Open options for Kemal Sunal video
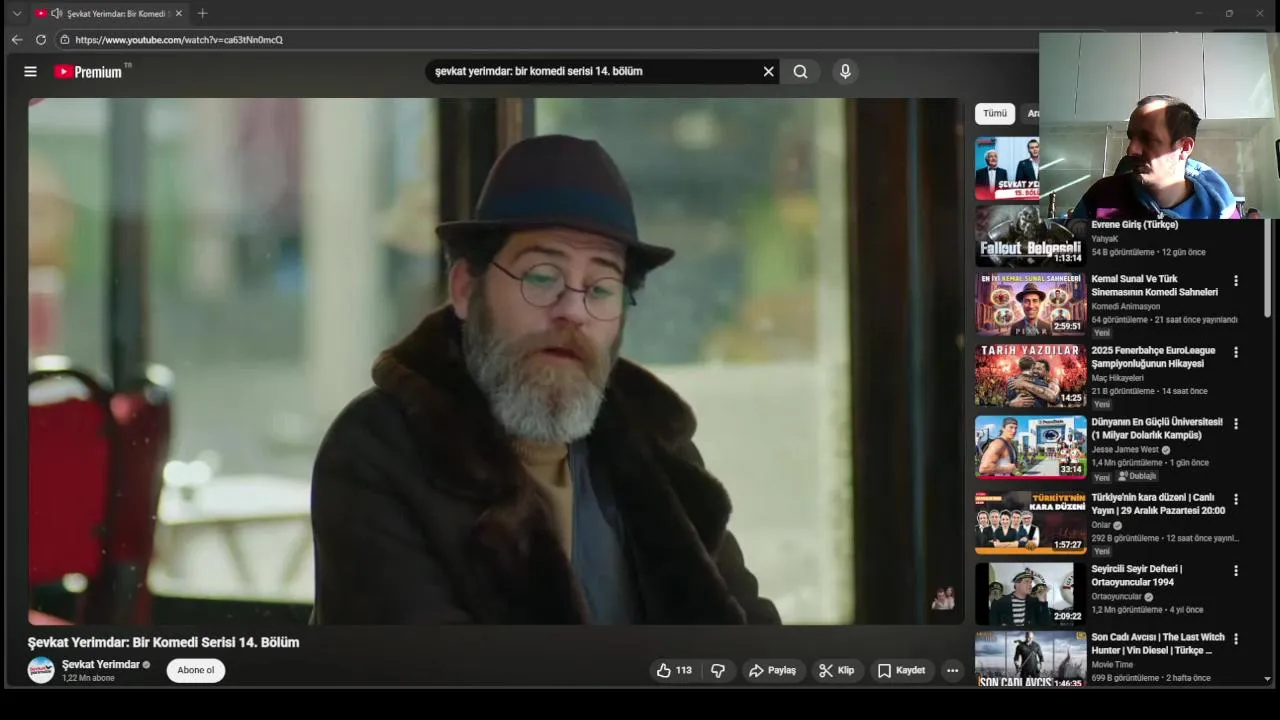Screen dimensions: 1280x720 point(1236,281)
